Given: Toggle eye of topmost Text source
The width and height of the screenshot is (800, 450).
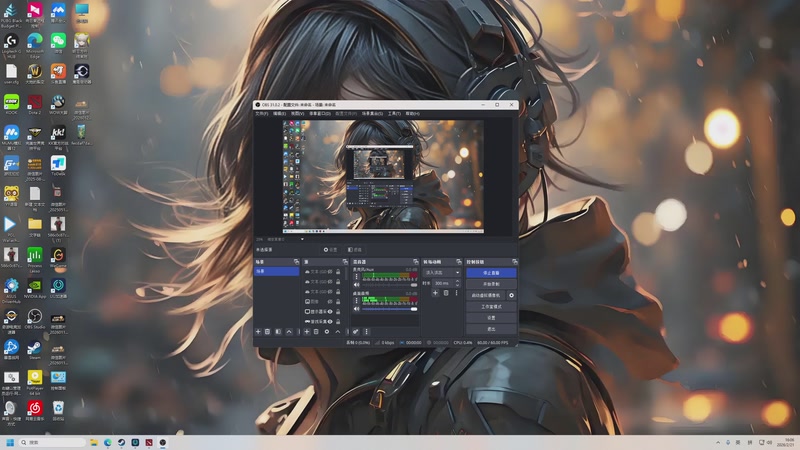Looking at the screenshot, I should click(x=330, y=271).
